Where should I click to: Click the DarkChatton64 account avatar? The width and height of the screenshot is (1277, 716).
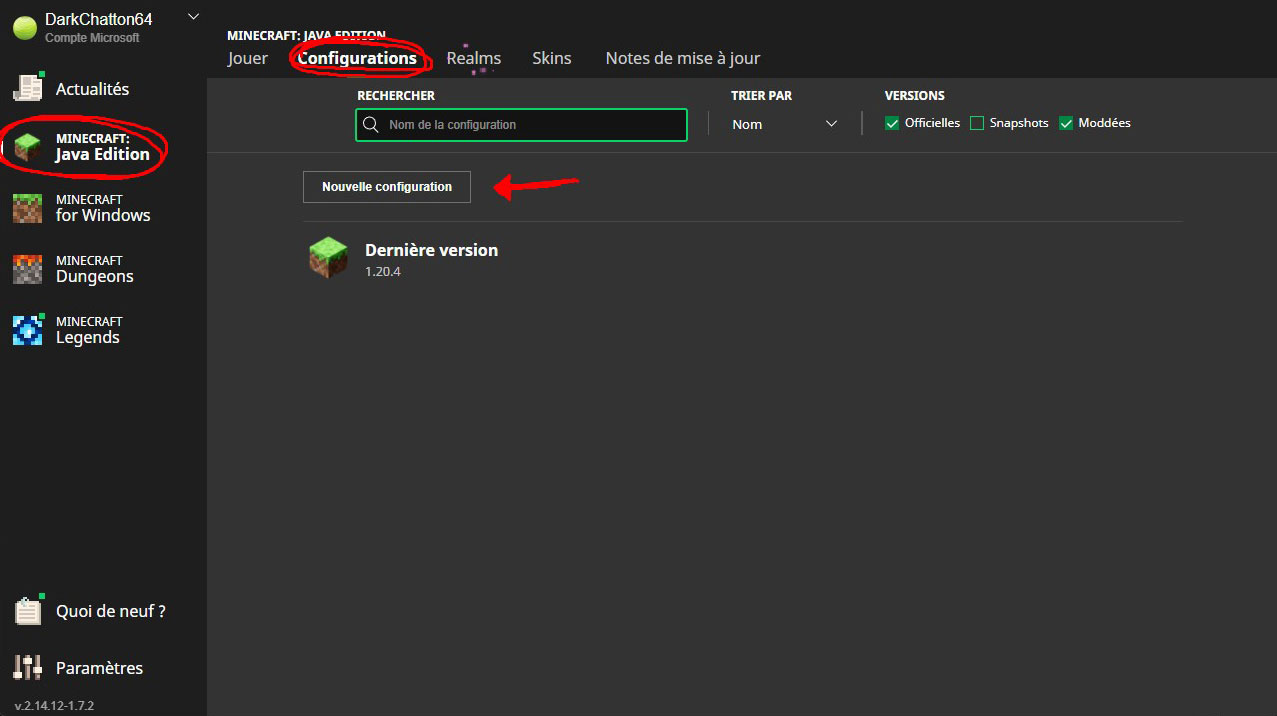point(24,28)
